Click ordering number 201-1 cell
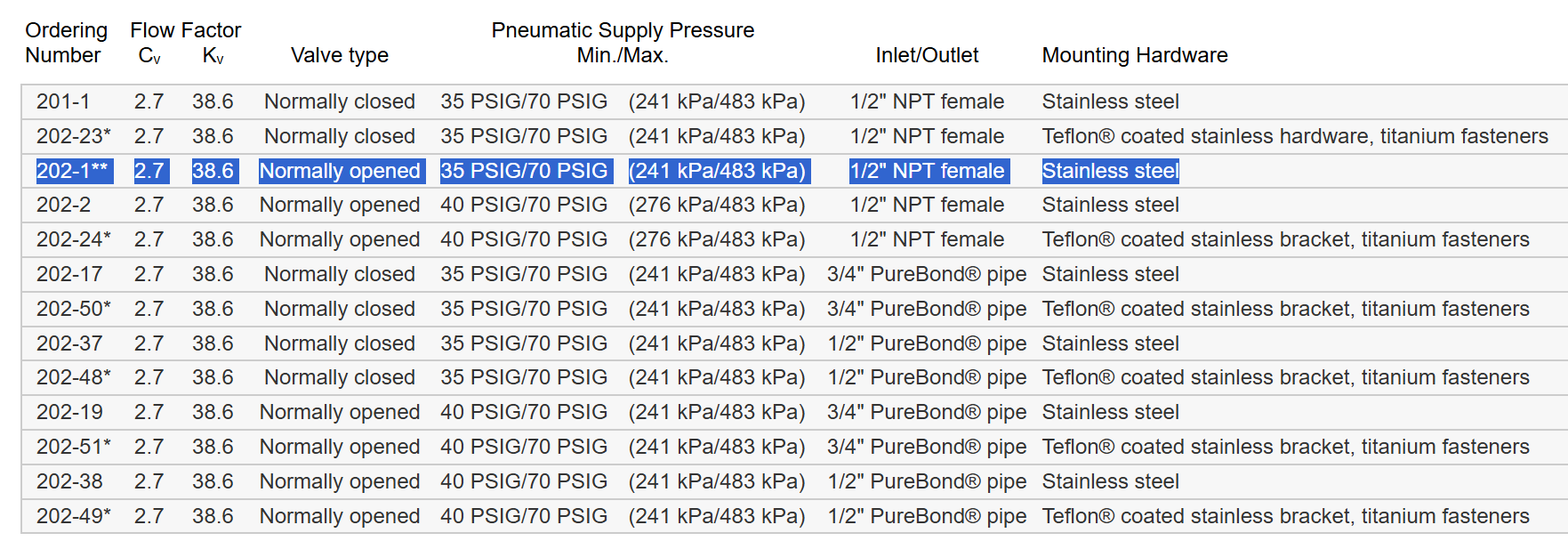 (x=63, y=101)
